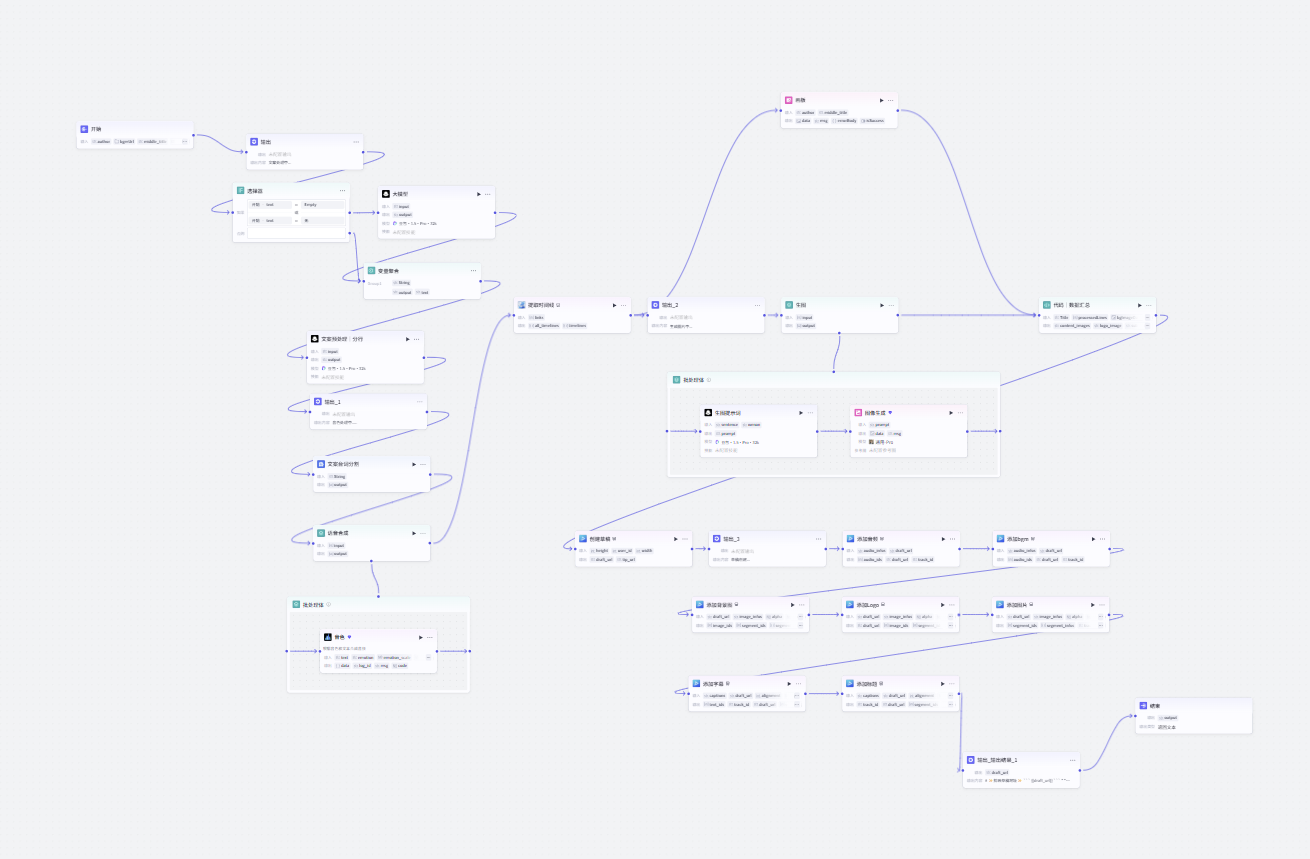Viewport: 1310px width, 859px height.
Task: Click the 结束 end node icon
Action: 1142,706
